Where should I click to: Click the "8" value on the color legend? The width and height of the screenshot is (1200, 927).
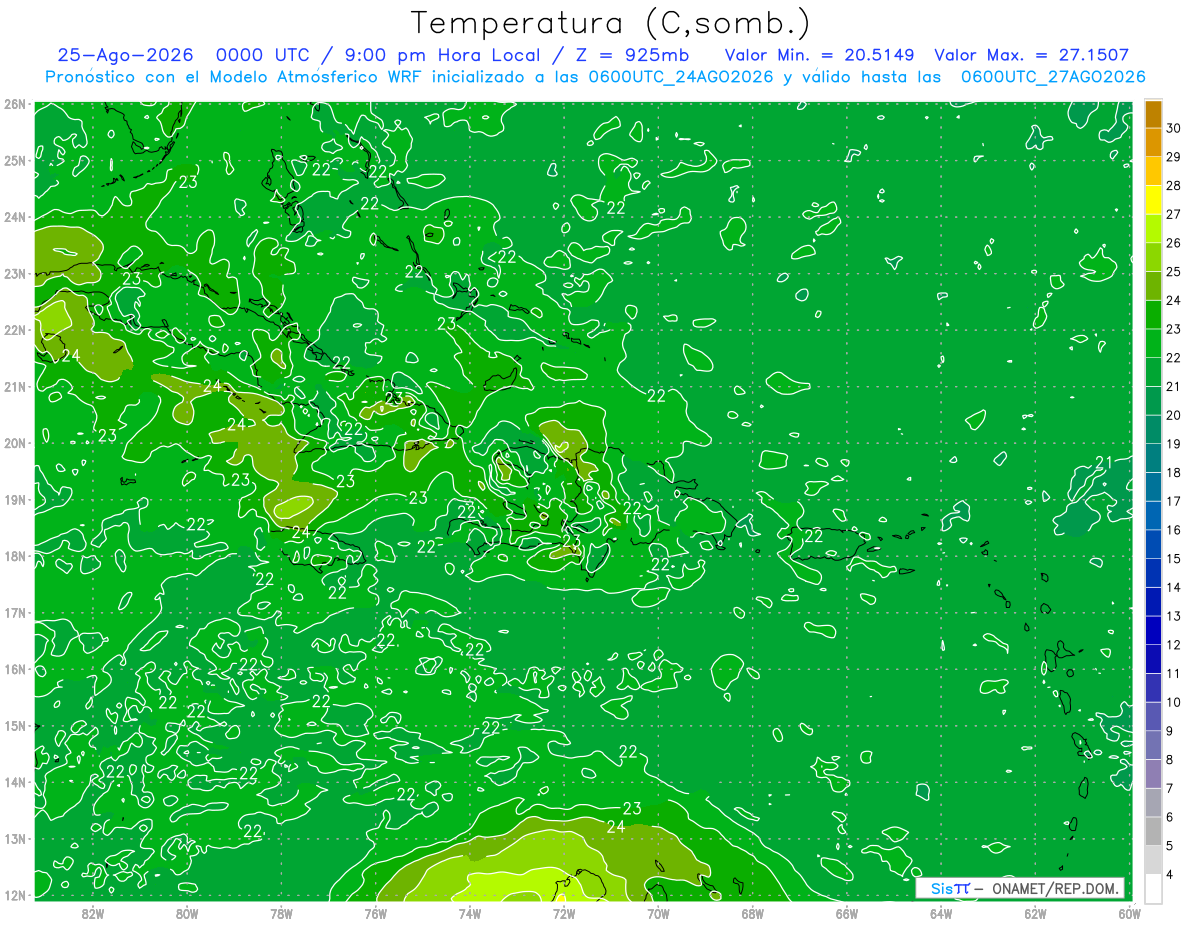(x=1171, y=759)
